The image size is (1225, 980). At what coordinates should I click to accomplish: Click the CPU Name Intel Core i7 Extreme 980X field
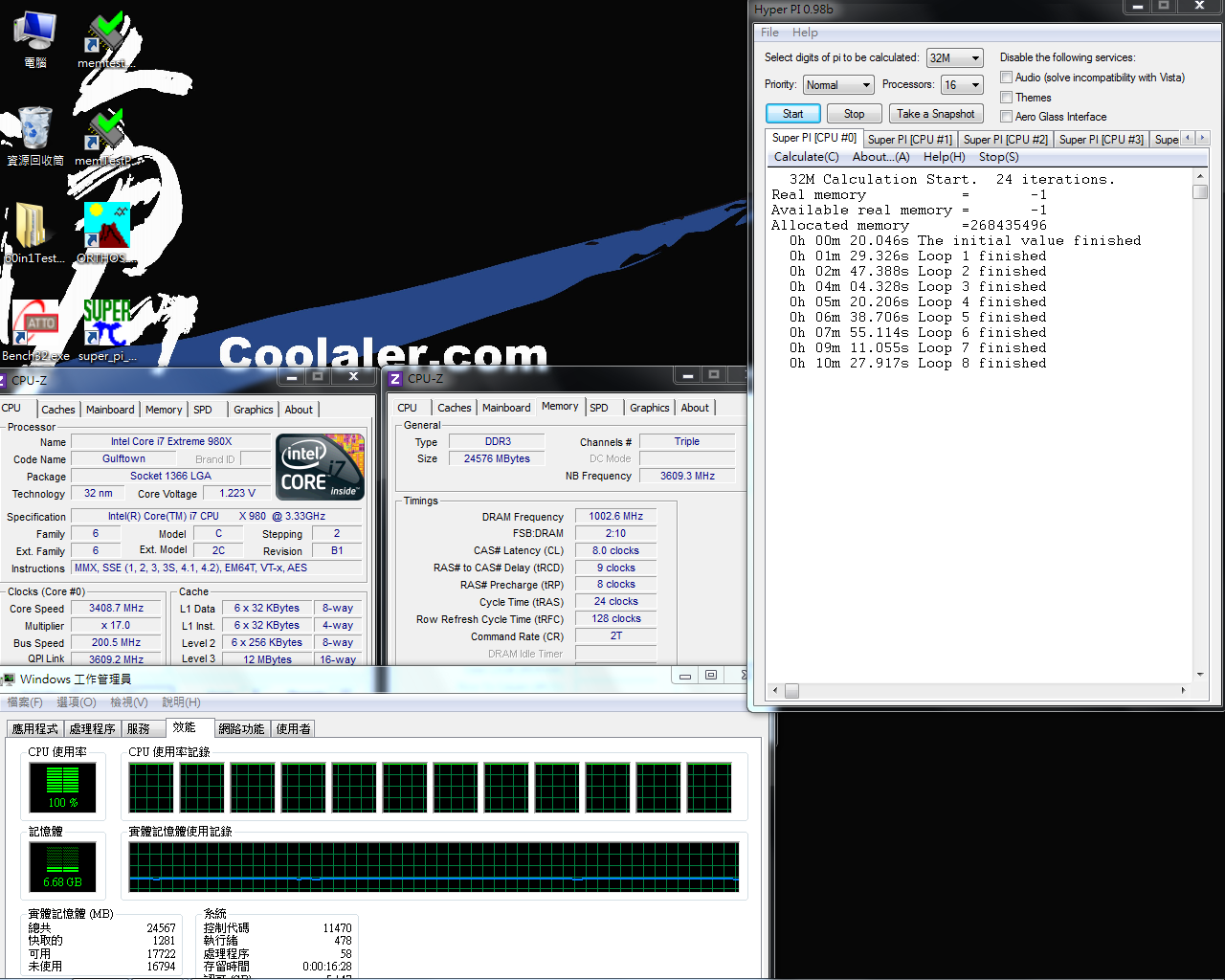171,442
